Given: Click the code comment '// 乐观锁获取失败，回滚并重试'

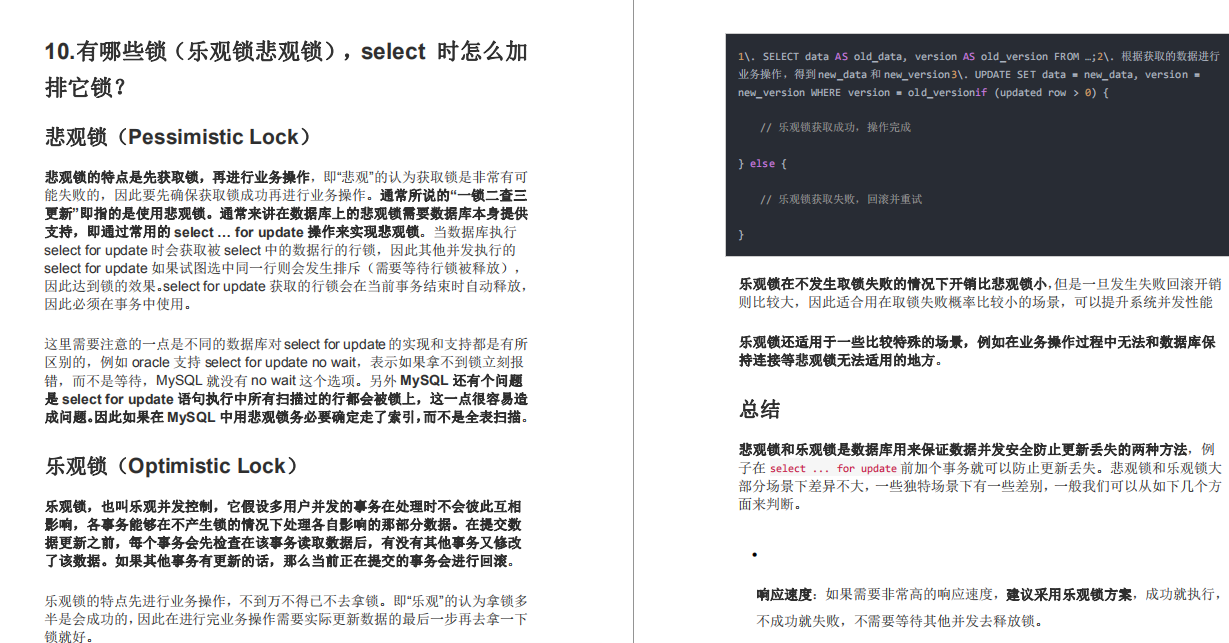Looking at the screenshot, I should 841,199.
